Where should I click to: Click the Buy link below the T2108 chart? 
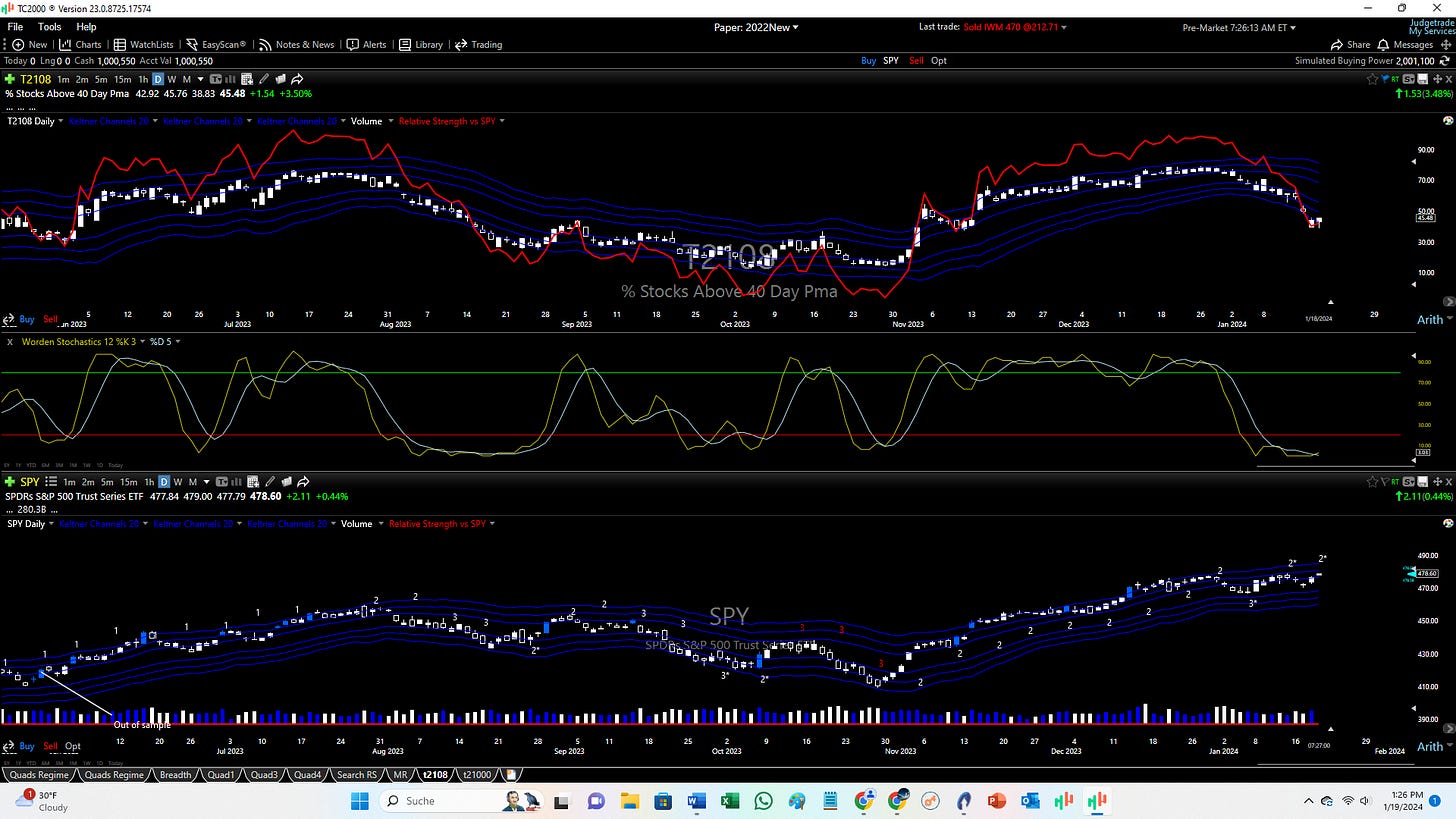click(x=27, y=320)
